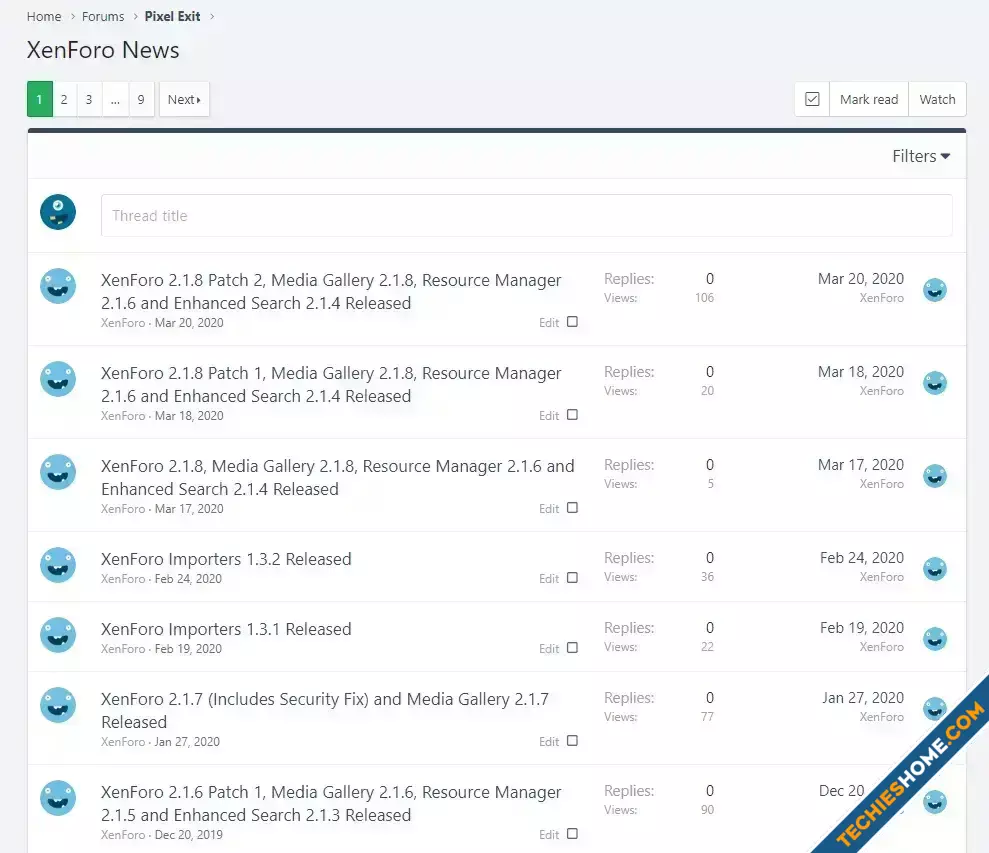Edit the Importers 1.3.2 thread
989x853 pixels.
coord(549,579)
